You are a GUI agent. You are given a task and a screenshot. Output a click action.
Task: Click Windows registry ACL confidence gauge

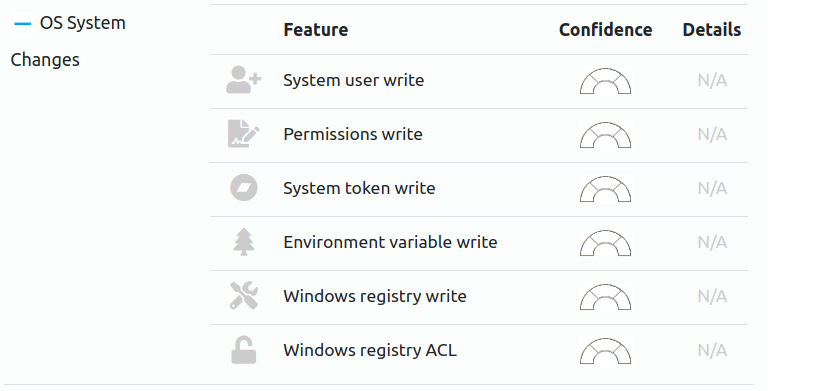tap(605, 351)
